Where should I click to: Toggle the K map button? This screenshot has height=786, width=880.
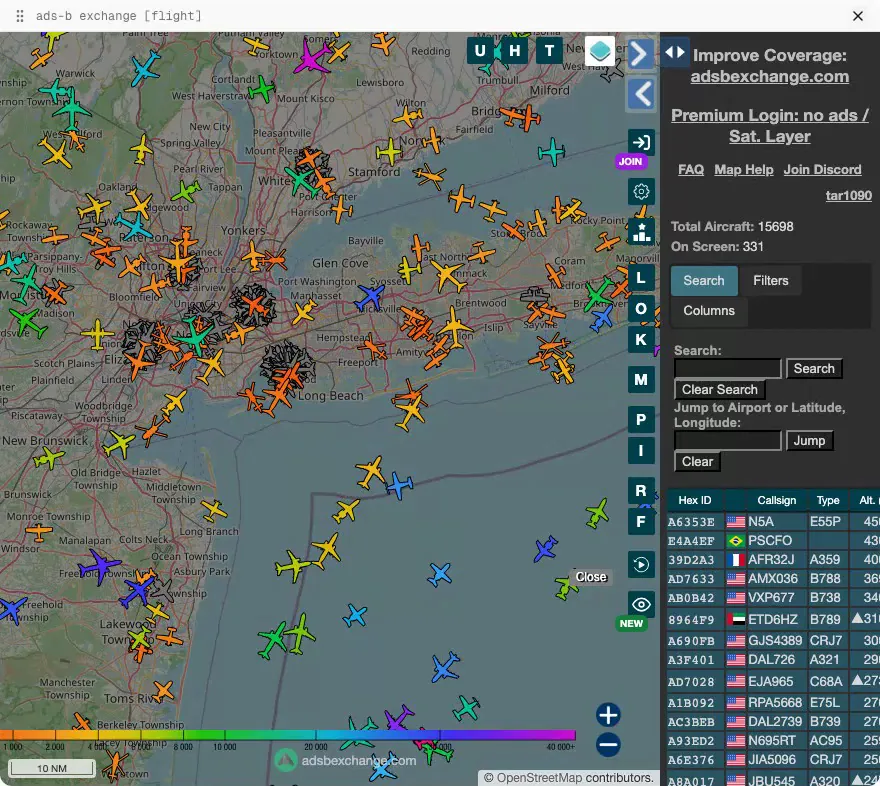pos(641,339)
